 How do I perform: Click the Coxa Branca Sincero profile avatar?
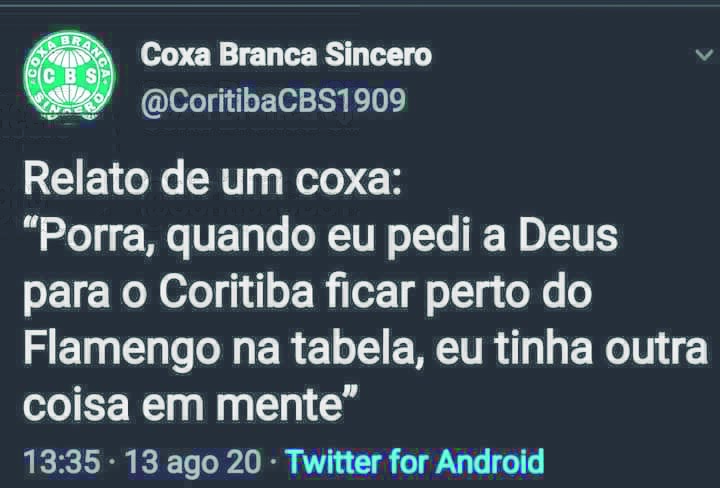pyautogui.click(x=69, y=77)
